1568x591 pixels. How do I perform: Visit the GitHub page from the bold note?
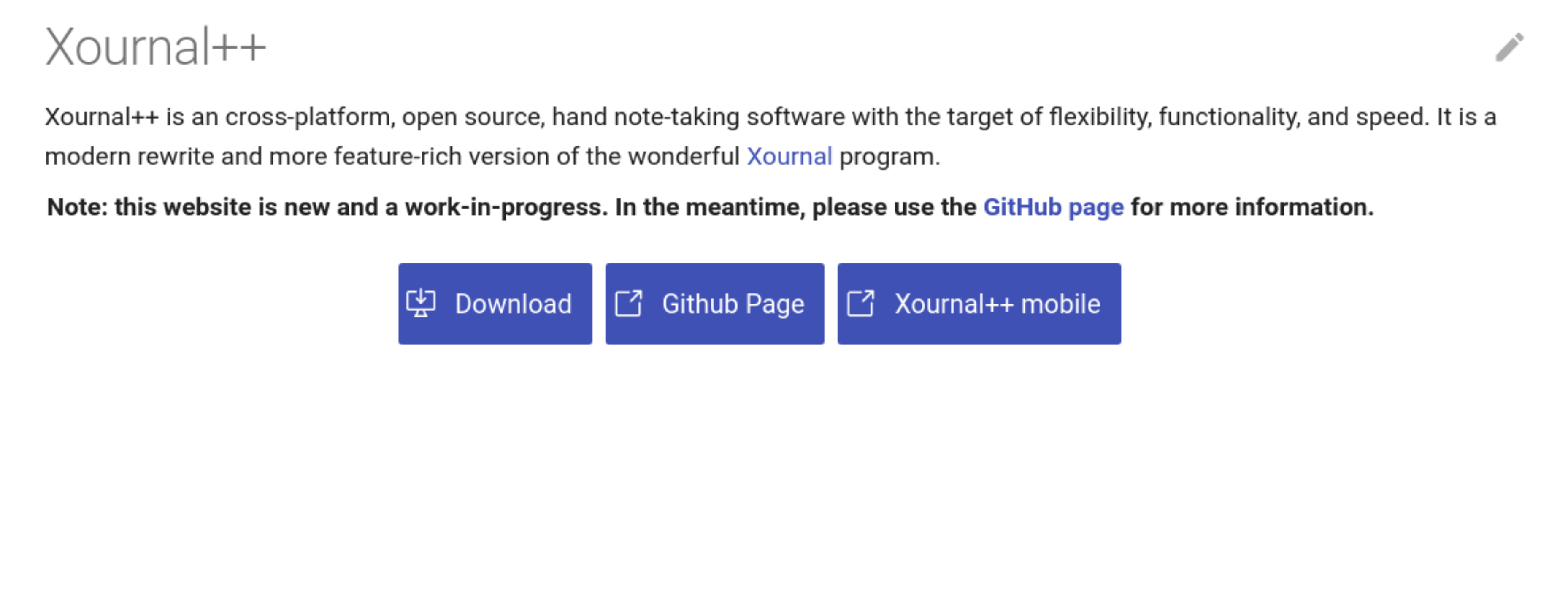pyautogui.click(x=1052, y=207)
